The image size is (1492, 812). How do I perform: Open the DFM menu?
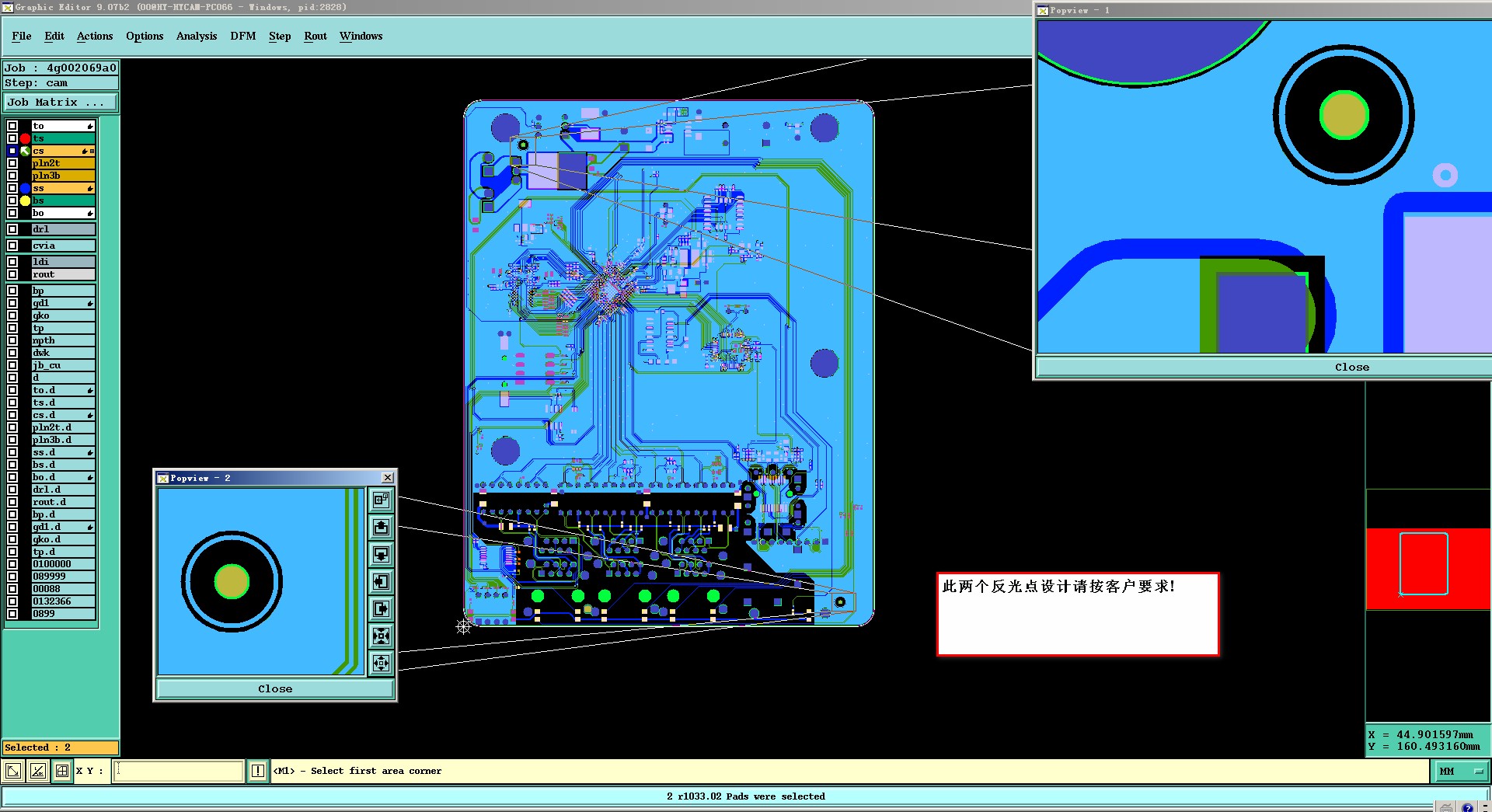243,36
